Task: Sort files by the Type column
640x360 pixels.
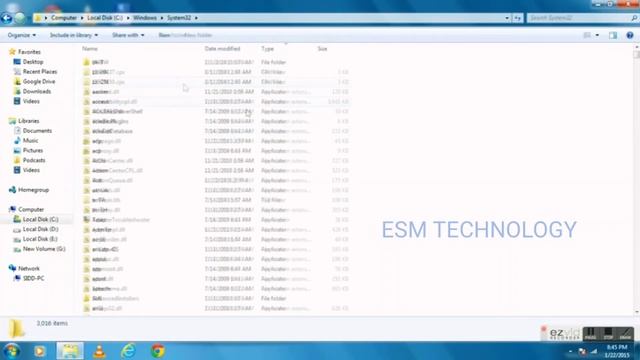Action: pyautogui.click(x=267, y=49)
